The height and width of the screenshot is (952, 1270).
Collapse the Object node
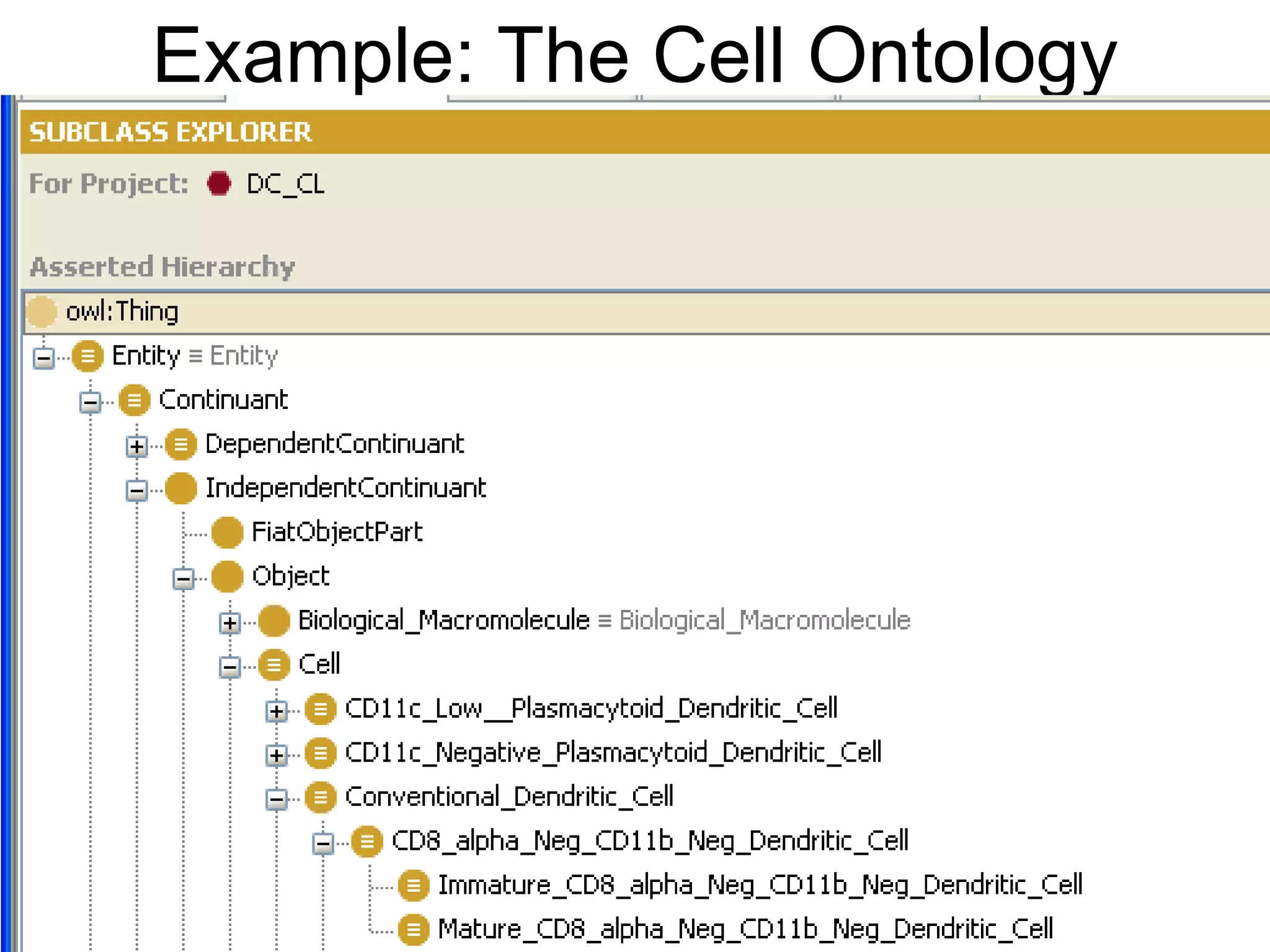pos(184,579)
